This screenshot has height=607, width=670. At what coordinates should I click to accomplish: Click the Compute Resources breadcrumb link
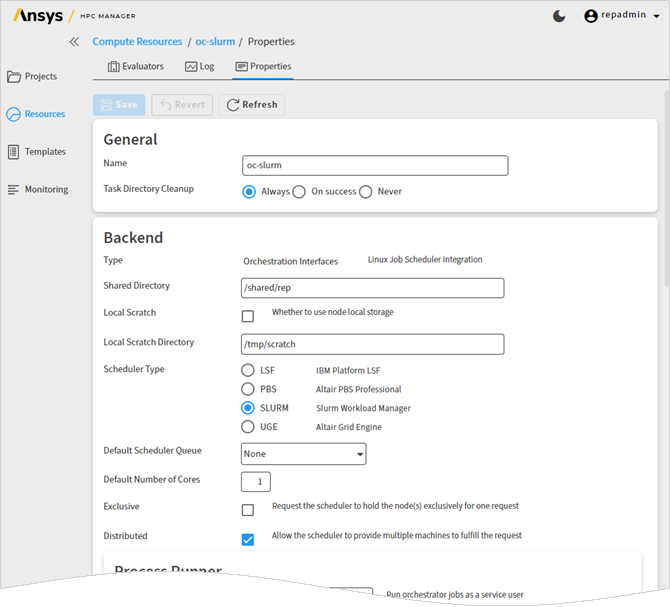(137, 42)
